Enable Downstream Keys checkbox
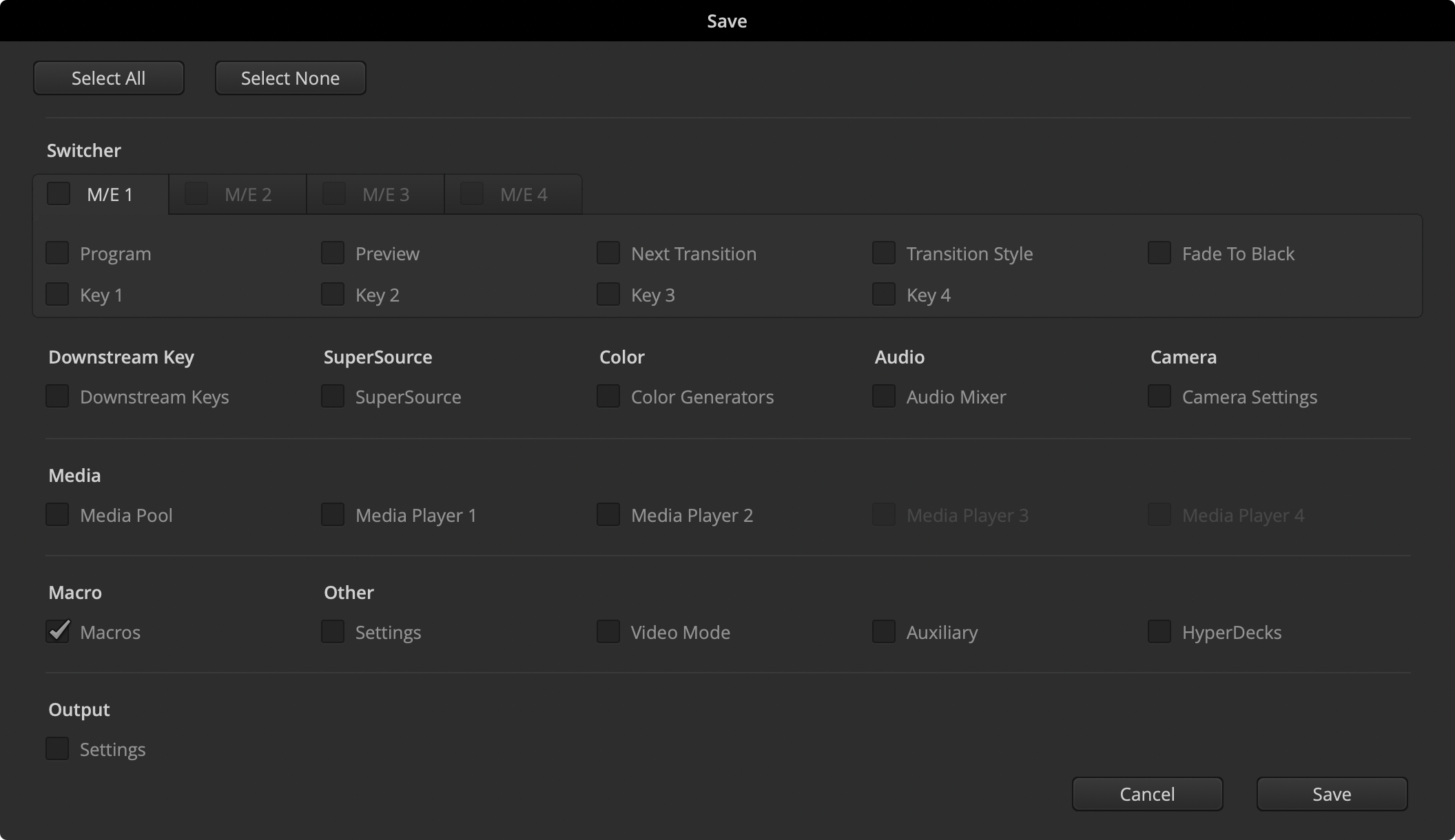 click(x=58, y=397)
